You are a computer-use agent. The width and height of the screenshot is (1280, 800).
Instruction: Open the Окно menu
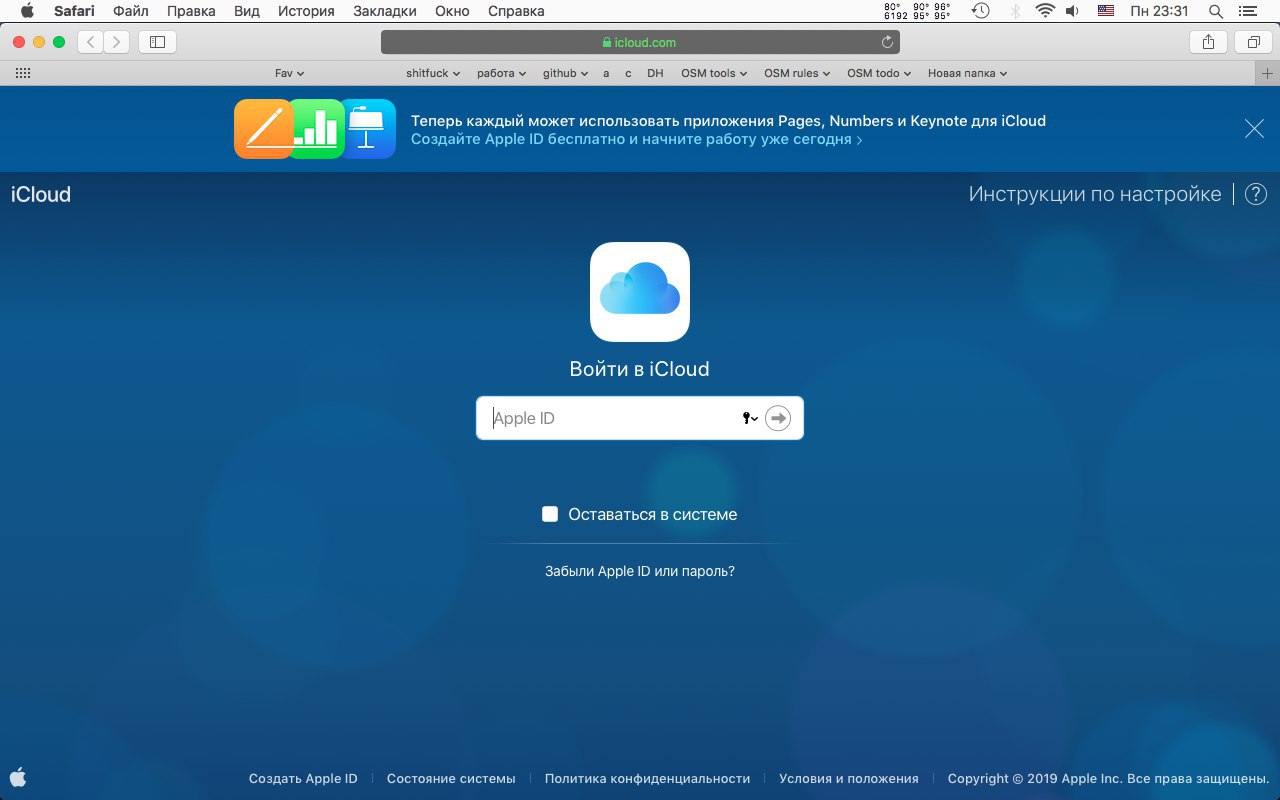[452, 11]
